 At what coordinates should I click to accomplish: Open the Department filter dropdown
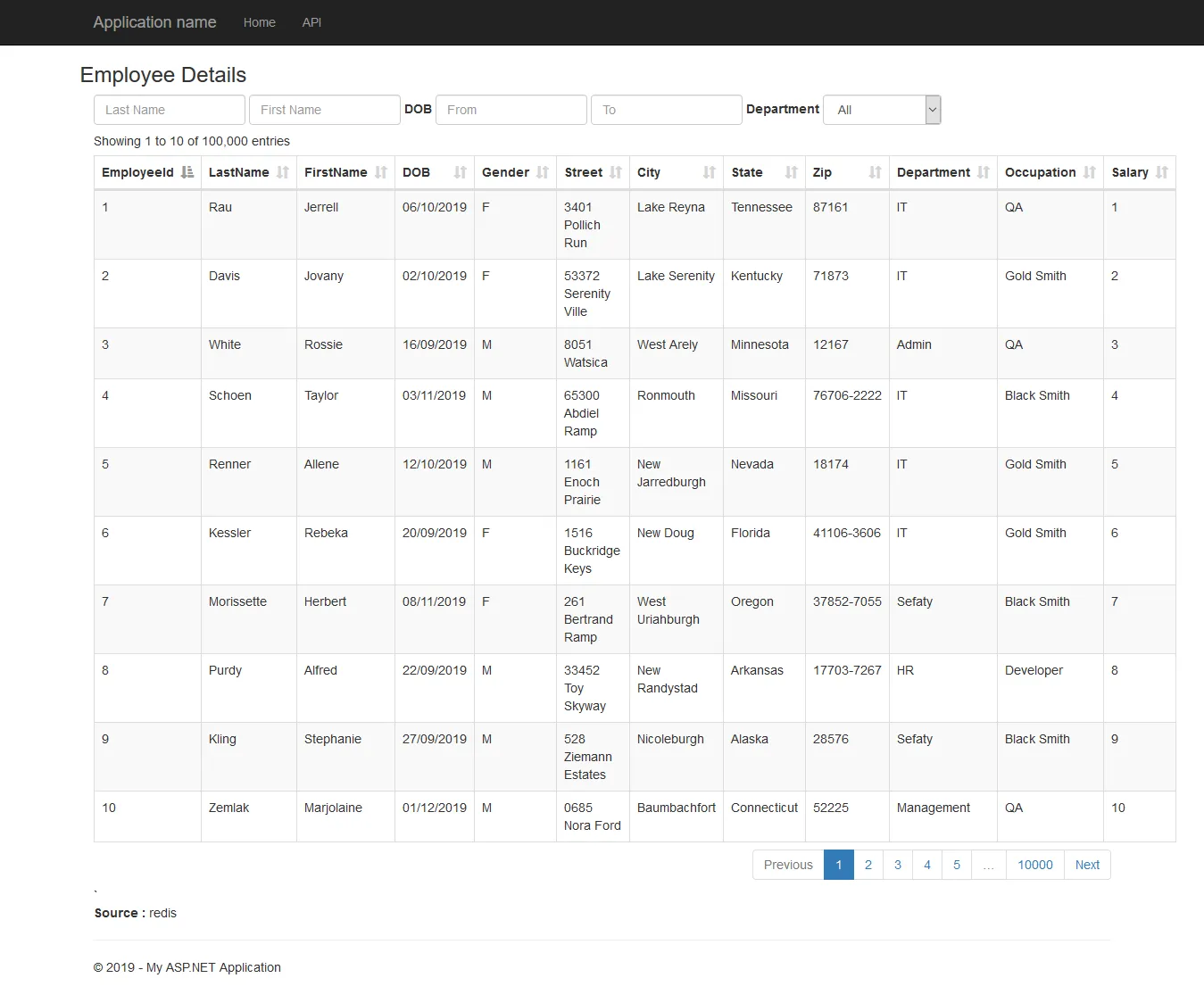coord(882,110)
